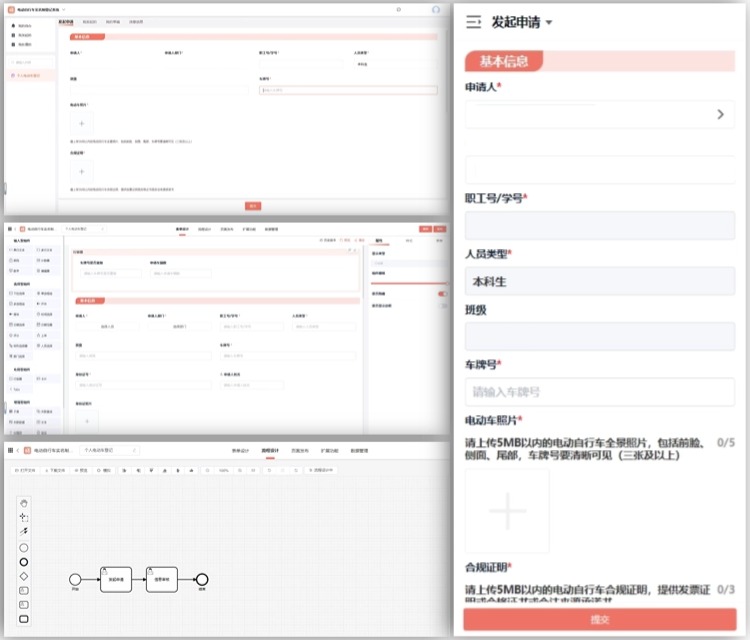This screenshot has height=640, width=750.
Task: Click the hamburger menu icon in mobile header
Action: point(474,22)
